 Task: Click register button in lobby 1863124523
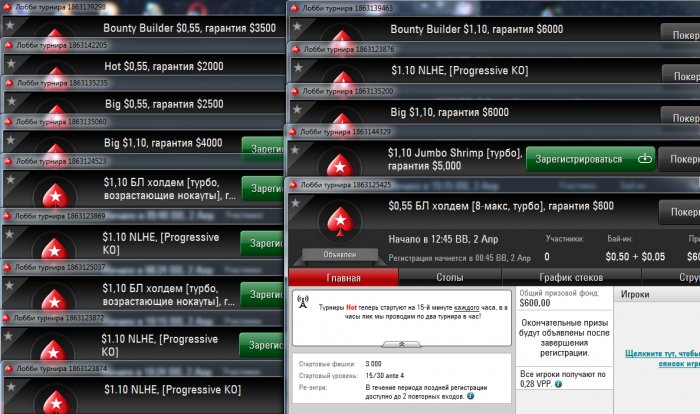coord(262,188)
